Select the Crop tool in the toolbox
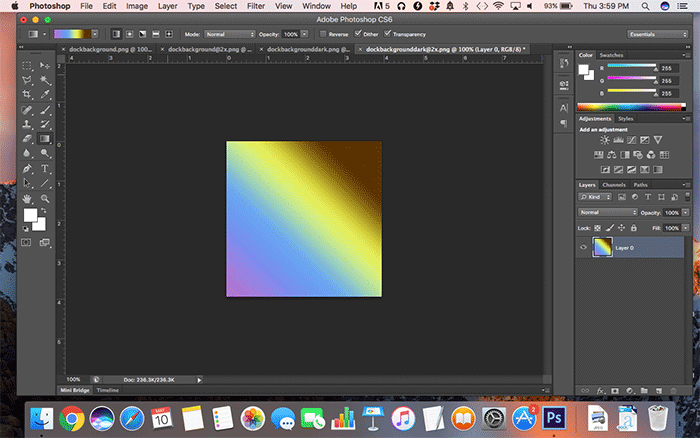Viewport: 700px width, 438px height. click(x=28, y=93)
